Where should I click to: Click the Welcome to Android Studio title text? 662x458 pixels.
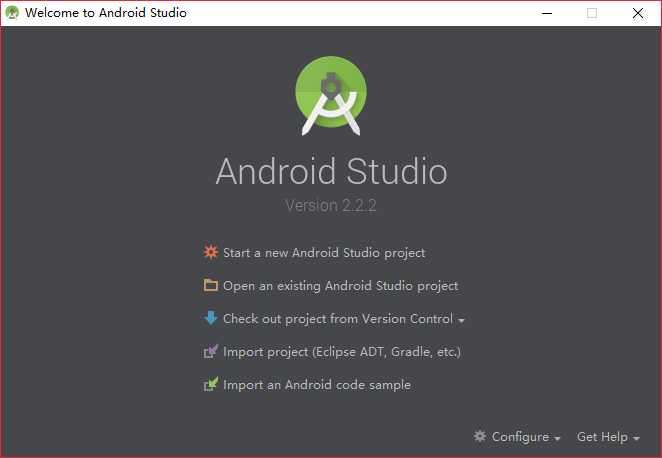click(x=106, y=13)
